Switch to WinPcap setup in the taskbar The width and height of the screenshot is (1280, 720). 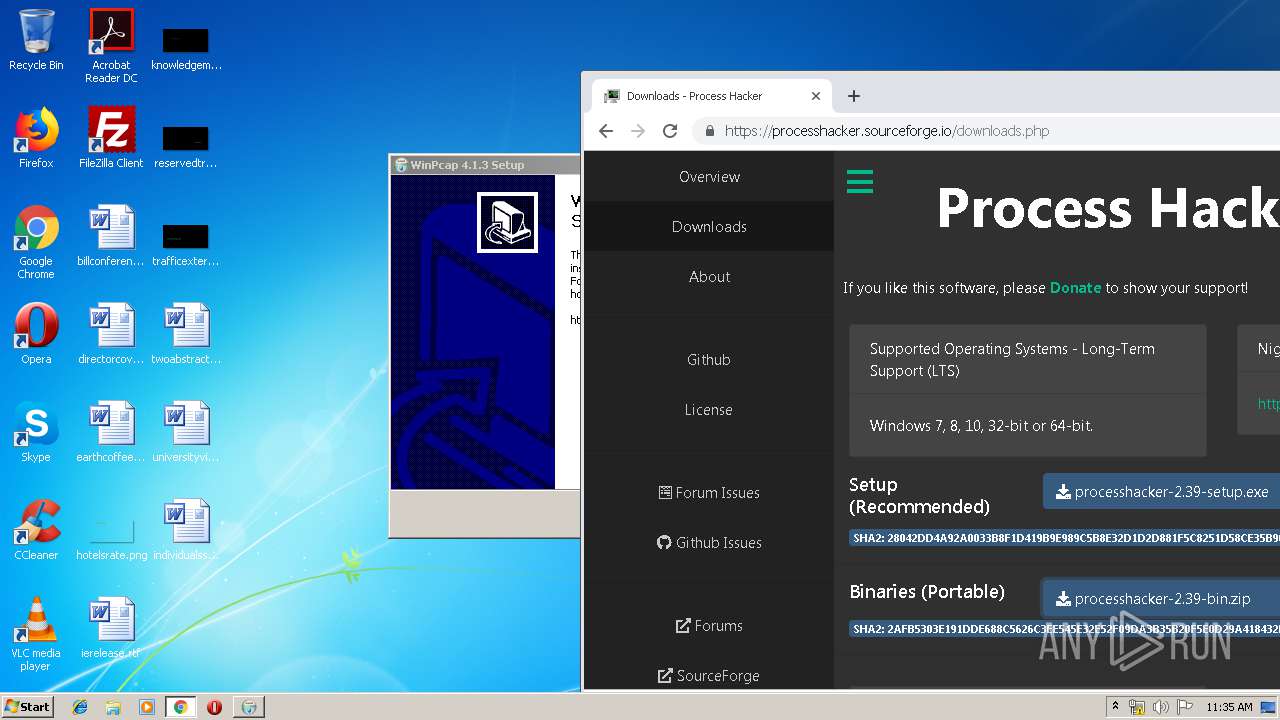click(249, 707)
